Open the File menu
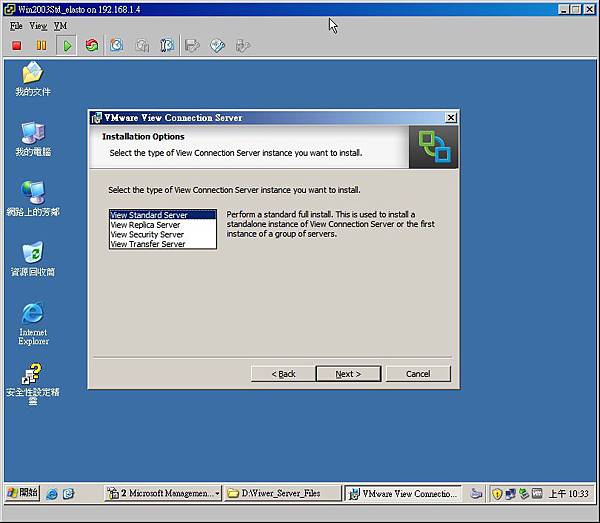This screenshot has height=523, width=600. click(16, 26)
